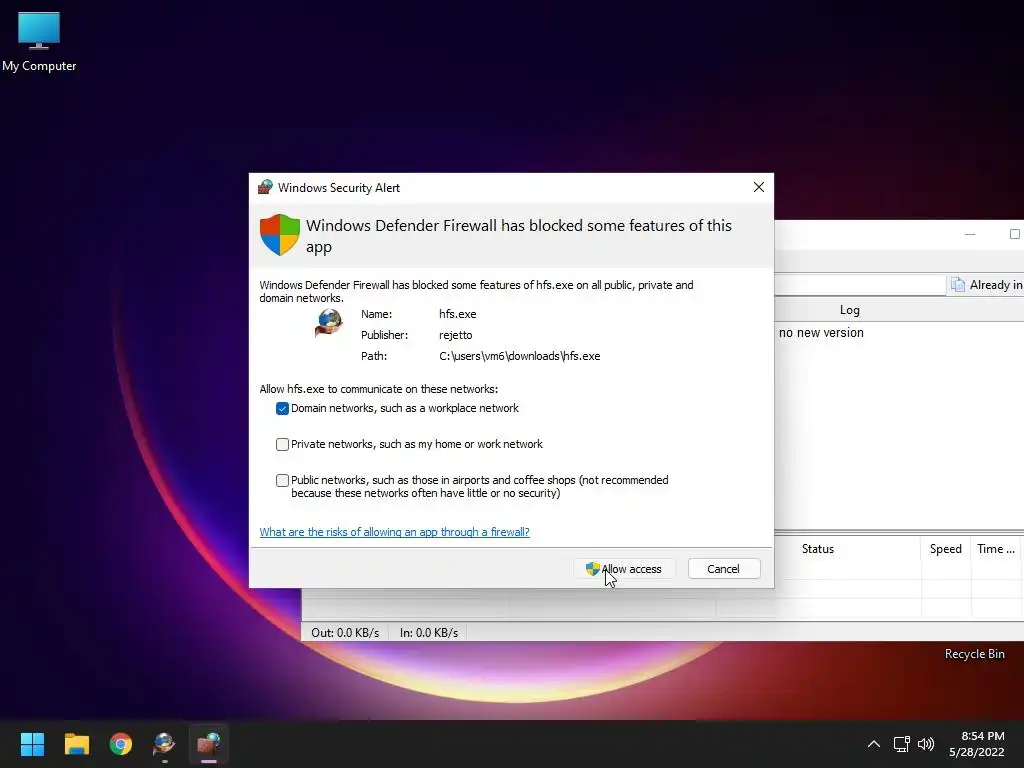Open the clock and date panel

point(977,744)
